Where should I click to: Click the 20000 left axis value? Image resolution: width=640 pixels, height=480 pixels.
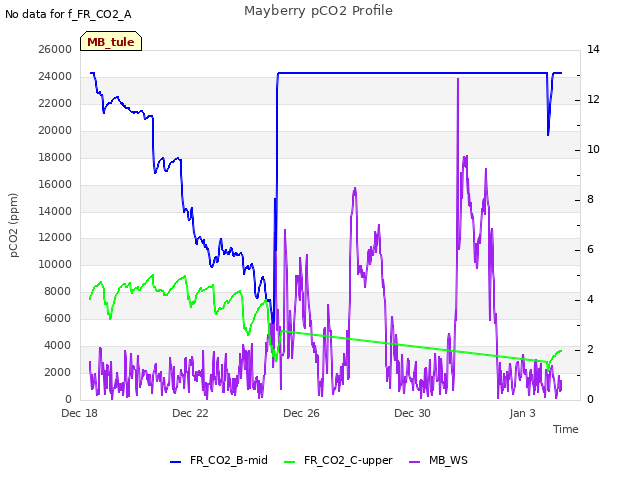pos(55,130)
